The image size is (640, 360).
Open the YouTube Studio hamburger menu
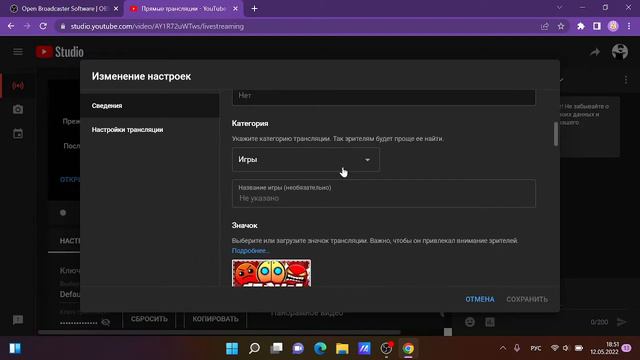(18, 52)
